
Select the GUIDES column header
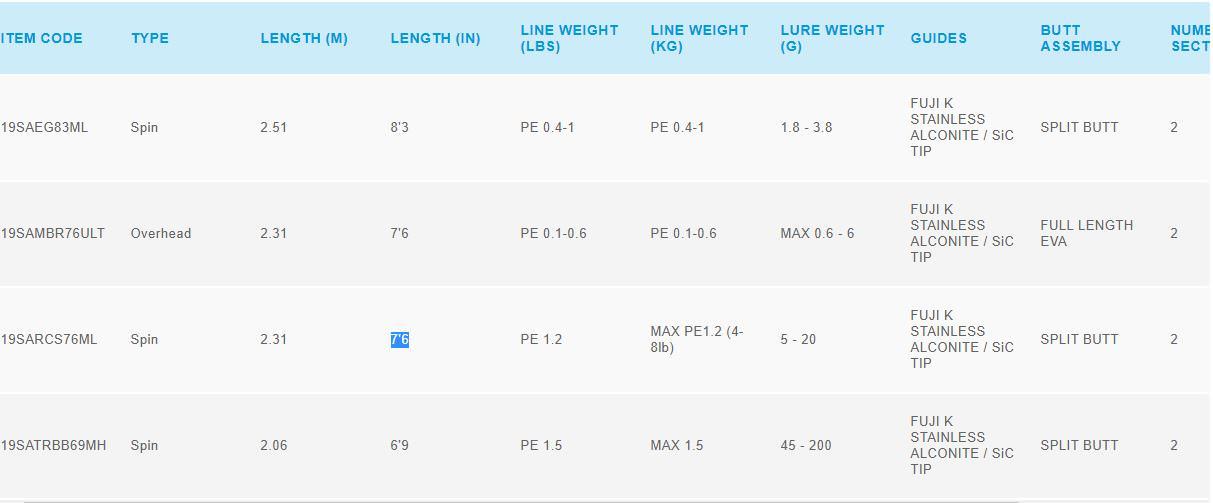pyautogui.click(x=938, y=38)
